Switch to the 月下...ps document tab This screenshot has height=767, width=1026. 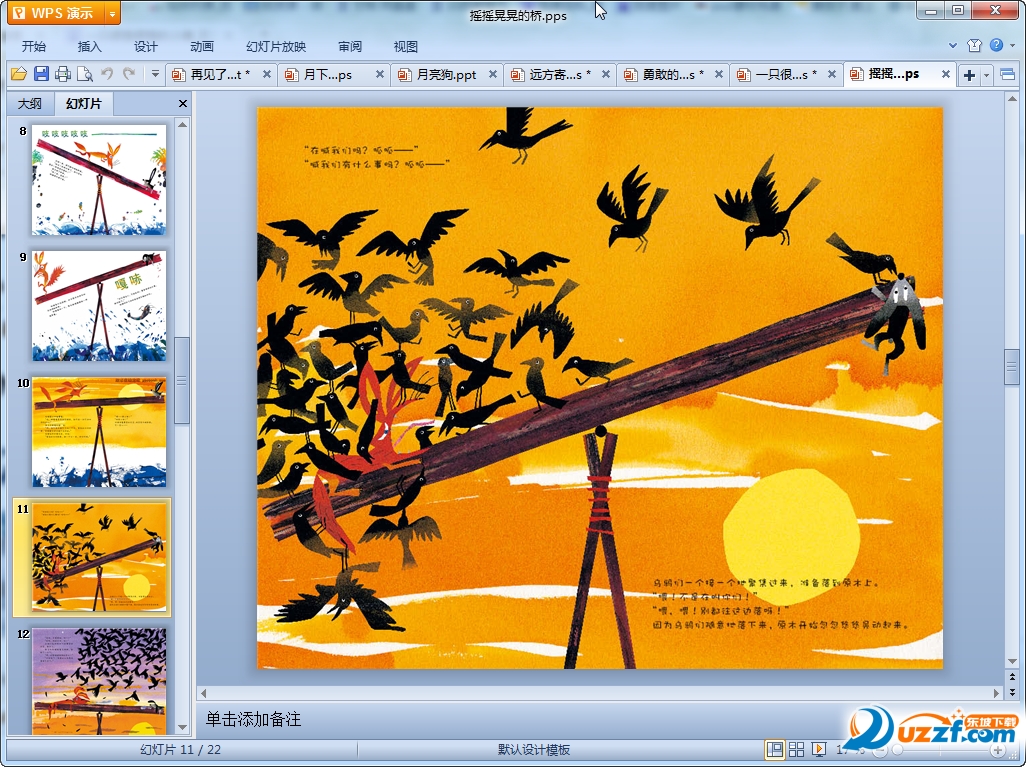(327, 75)
